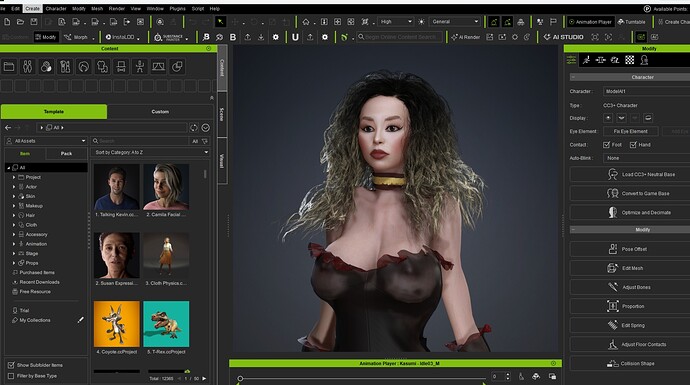The image size is (690, 385).
Task: Click the New Project icon
Action: click(x=7, y=22)
